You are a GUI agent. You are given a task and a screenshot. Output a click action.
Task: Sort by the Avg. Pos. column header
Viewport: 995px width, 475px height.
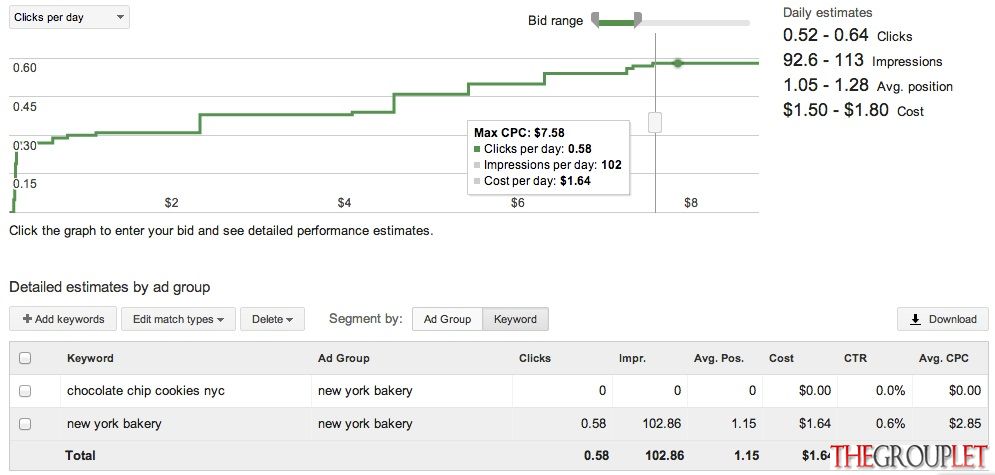(x=719, y=358)
